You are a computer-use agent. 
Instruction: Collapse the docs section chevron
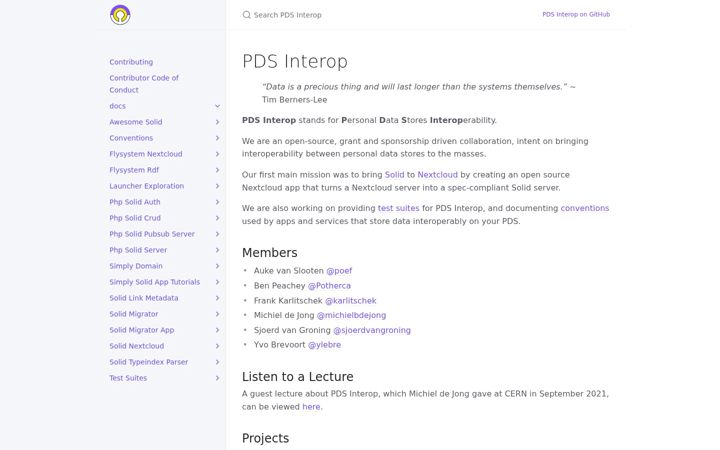tap(217, 106)
